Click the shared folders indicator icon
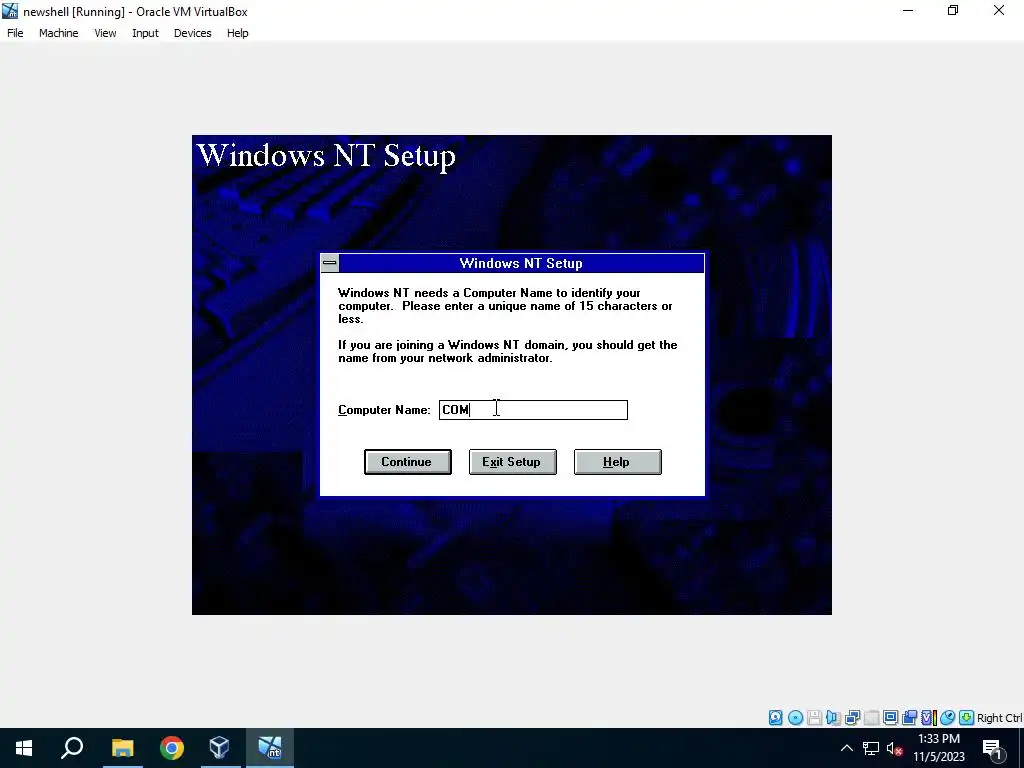This screenshot has width=1024, height=768. (909, 718)
